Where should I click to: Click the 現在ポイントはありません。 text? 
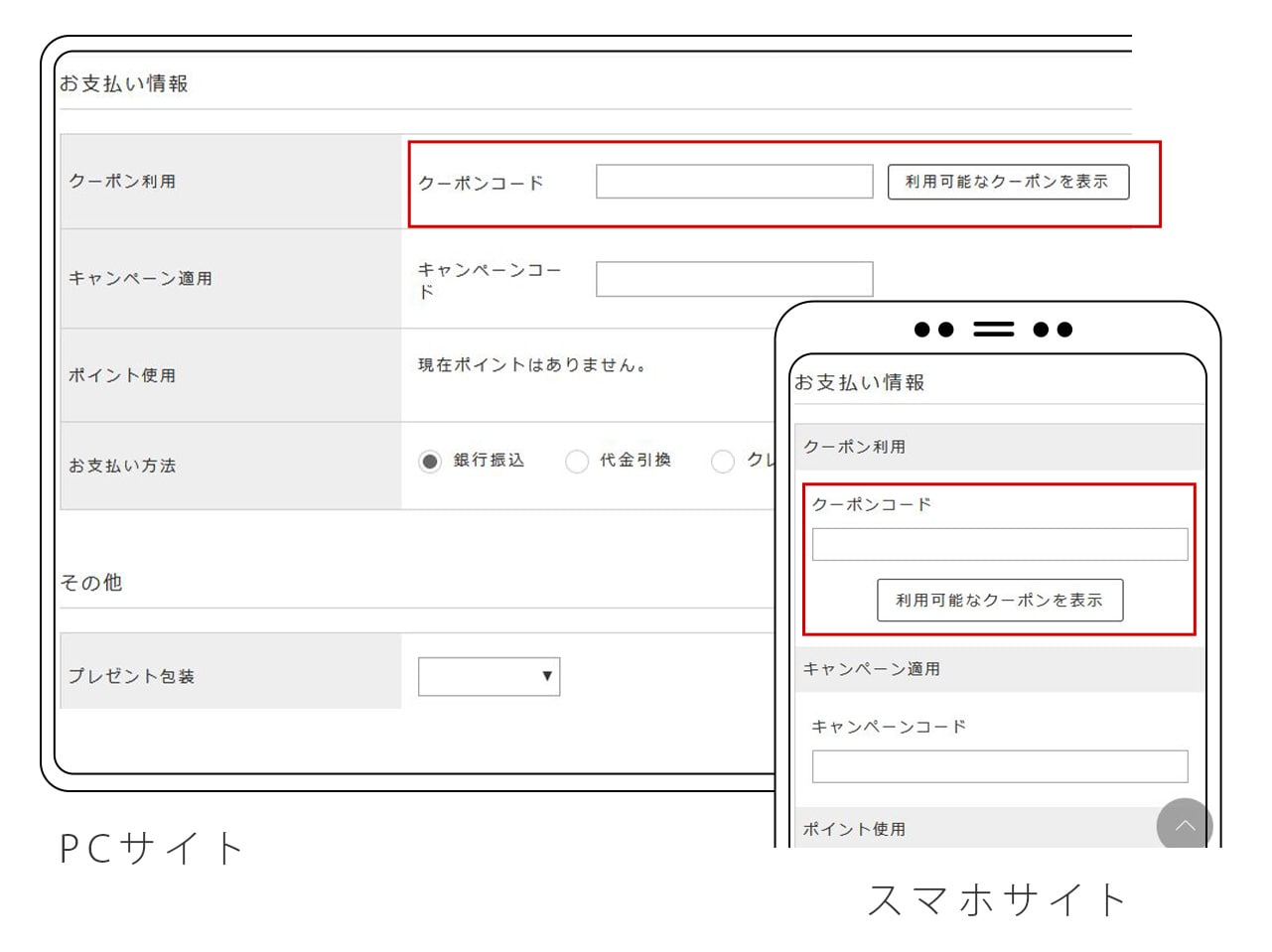tap(533, 365)
